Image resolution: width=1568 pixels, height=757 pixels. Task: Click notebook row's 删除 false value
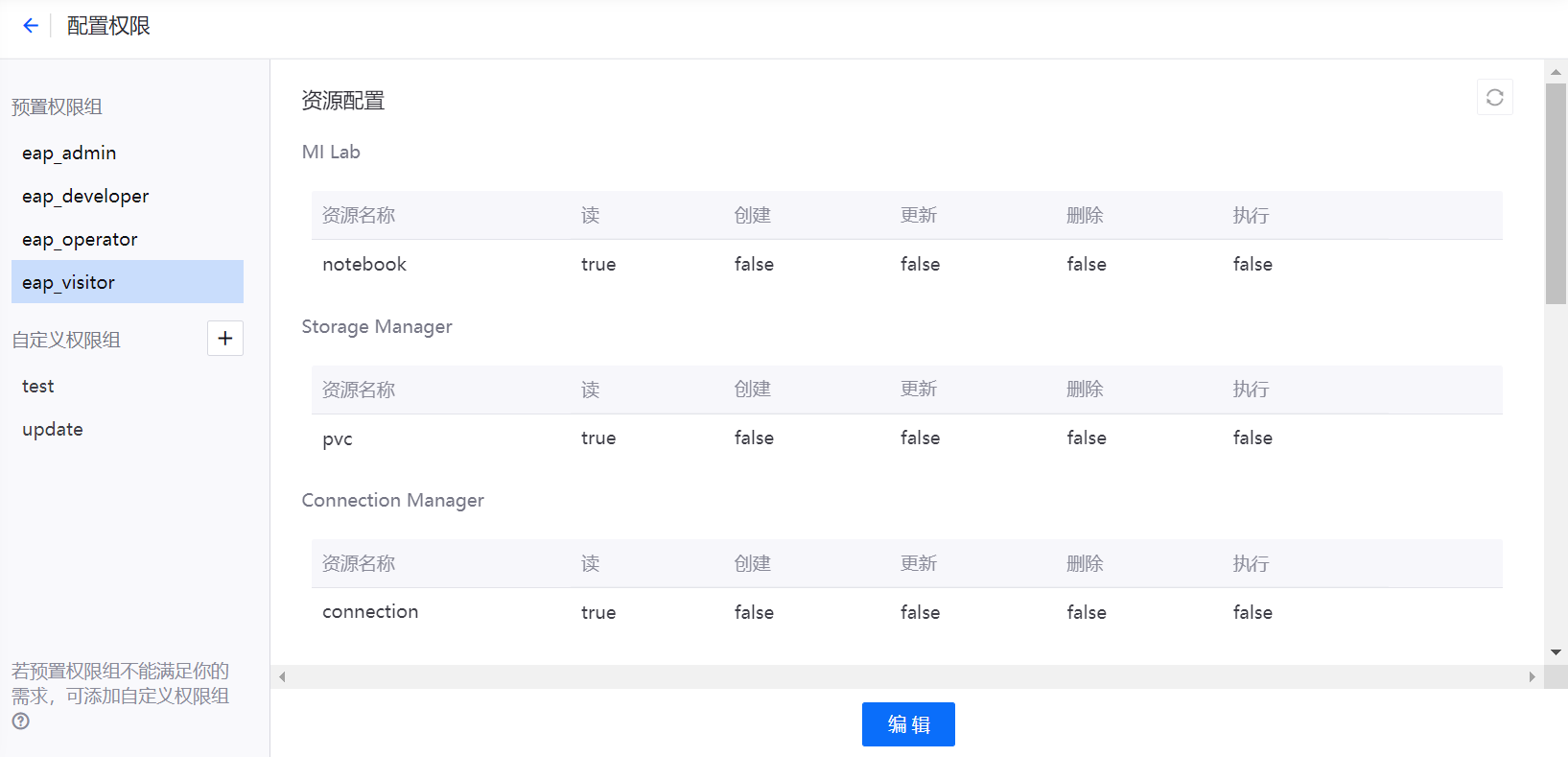pyautogui.click(x=1087, y=264)
